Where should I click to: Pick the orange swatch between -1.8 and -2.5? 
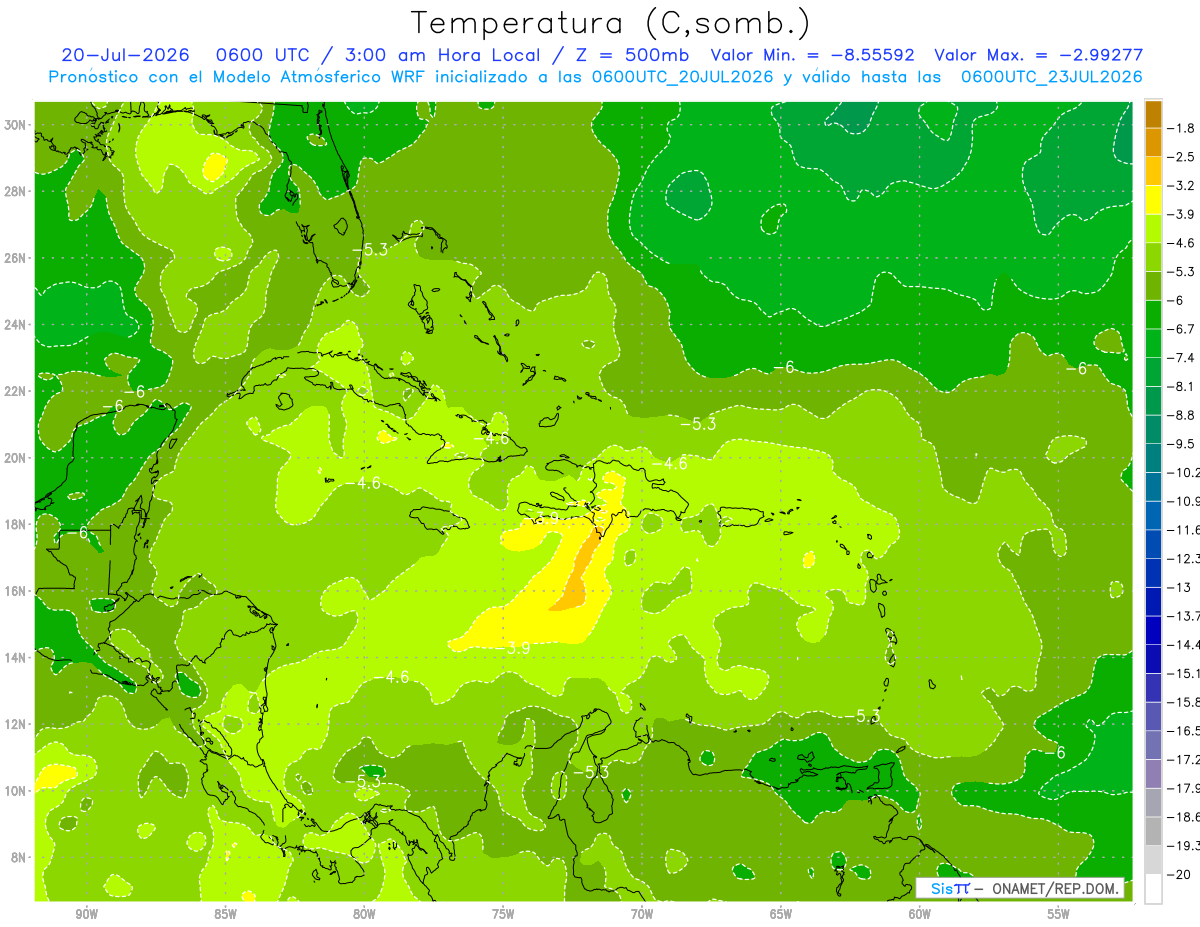[1153, 143]
